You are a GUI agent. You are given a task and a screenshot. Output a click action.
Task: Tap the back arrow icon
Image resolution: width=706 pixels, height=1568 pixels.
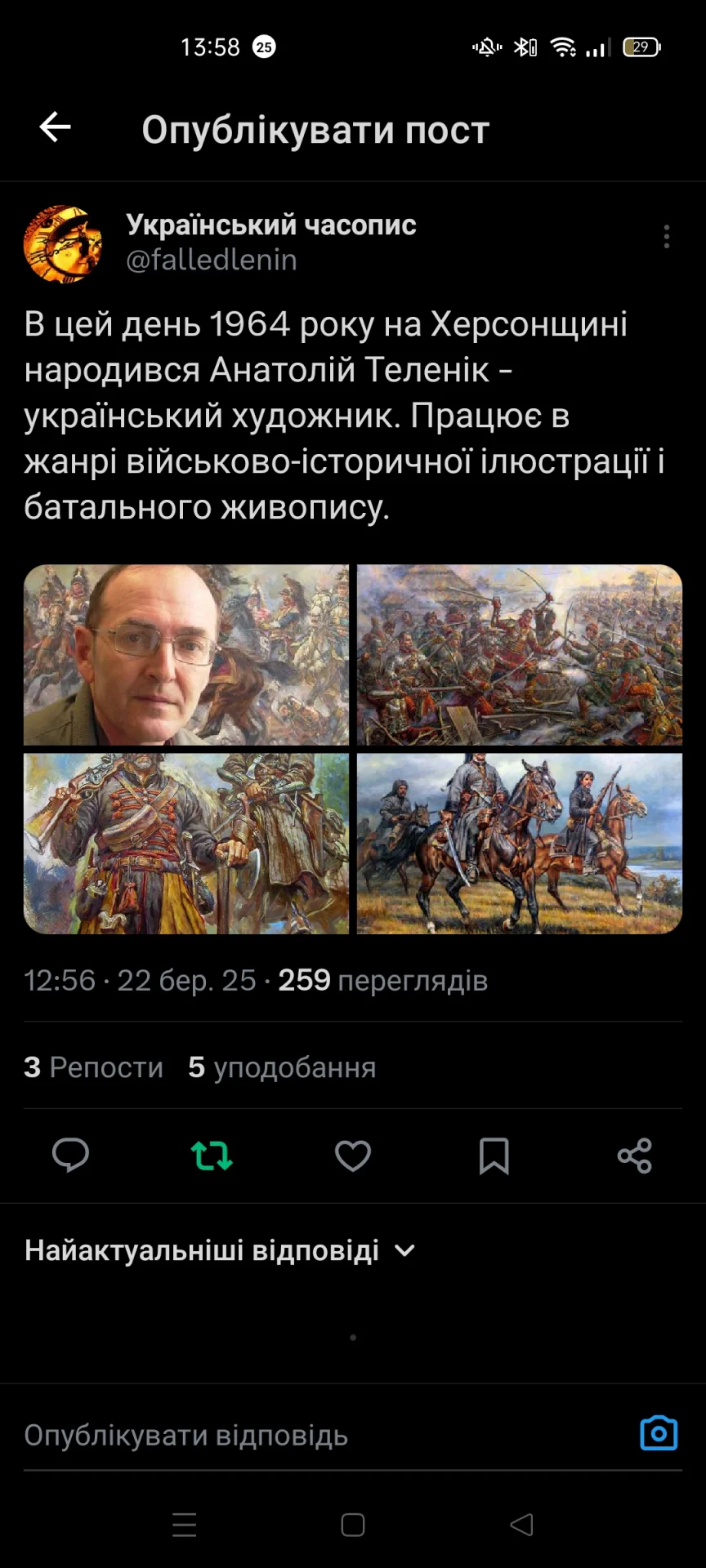(x=56, y=127)
